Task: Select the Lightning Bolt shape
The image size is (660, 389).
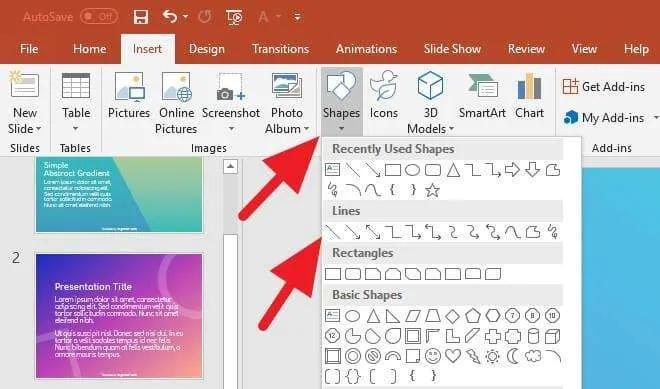Action: point(473,357)
